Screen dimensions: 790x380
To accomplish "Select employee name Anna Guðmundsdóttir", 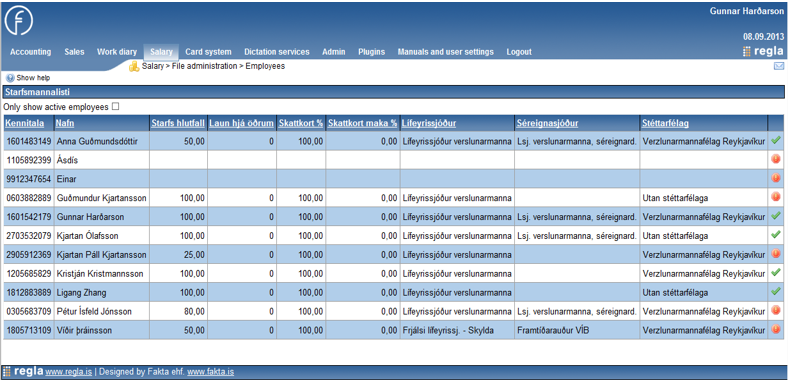I will (97, 142).
